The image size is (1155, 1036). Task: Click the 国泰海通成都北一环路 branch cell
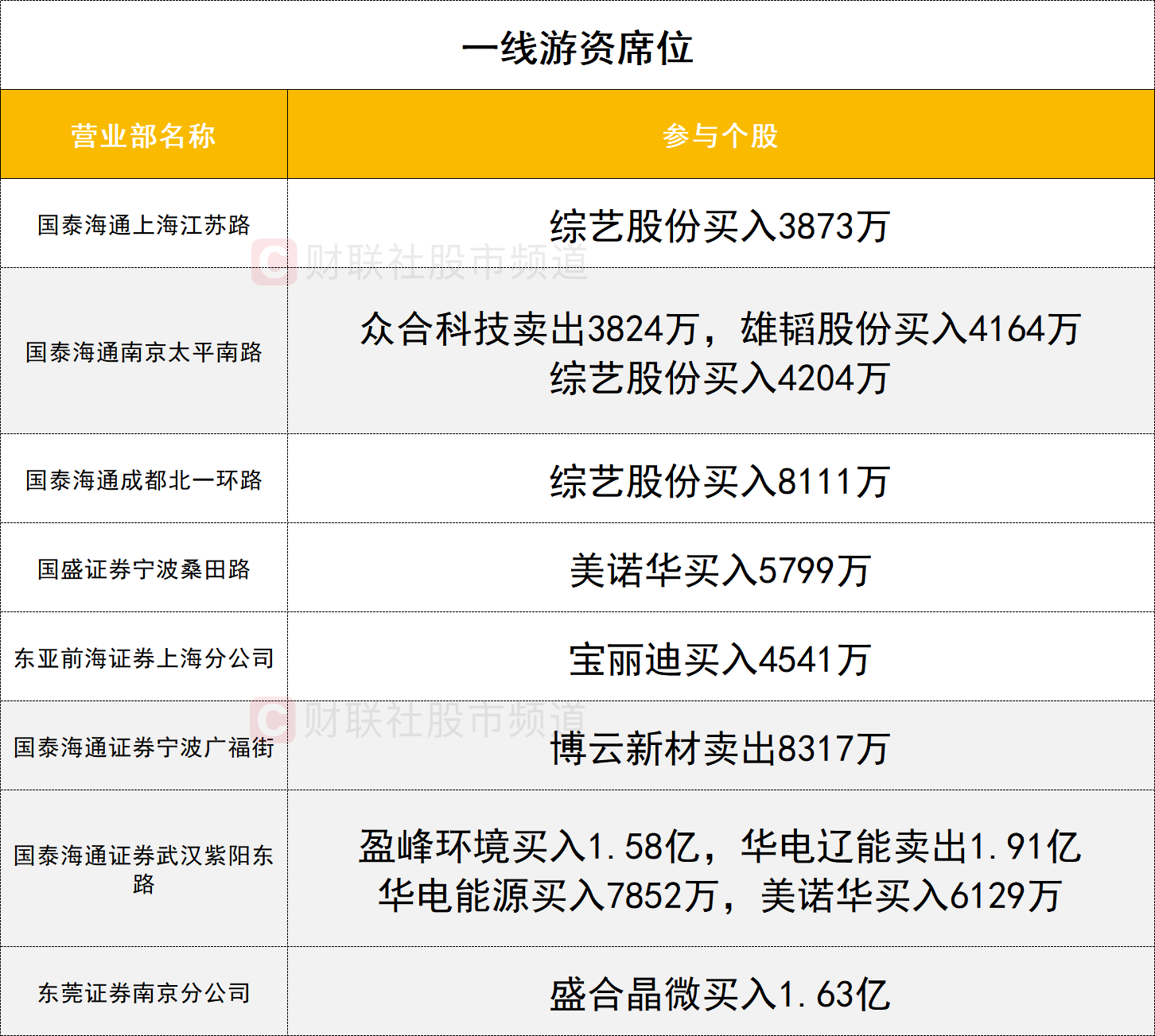point(143,480)
